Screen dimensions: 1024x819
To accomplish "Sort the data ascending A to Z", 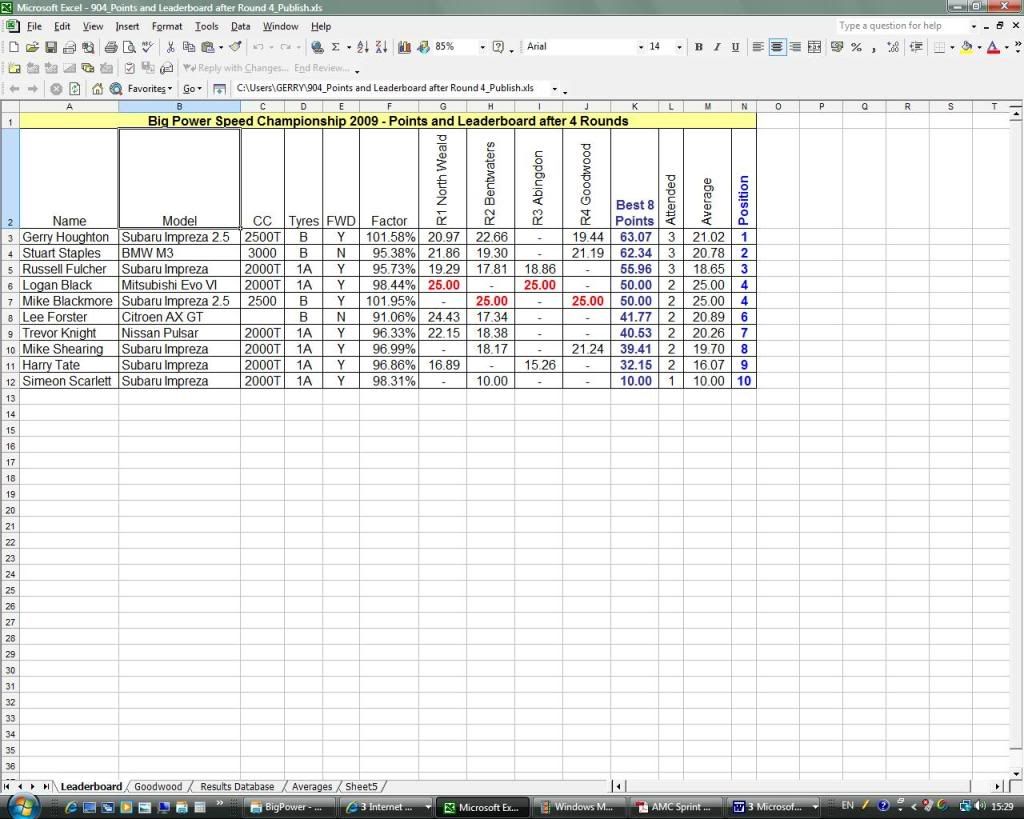I will (363, 47).
